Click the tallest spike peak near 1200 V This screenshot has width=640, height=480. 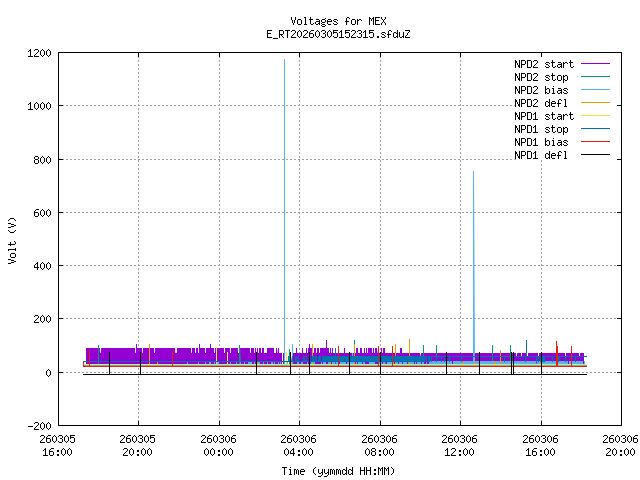[x=284, y=60]
